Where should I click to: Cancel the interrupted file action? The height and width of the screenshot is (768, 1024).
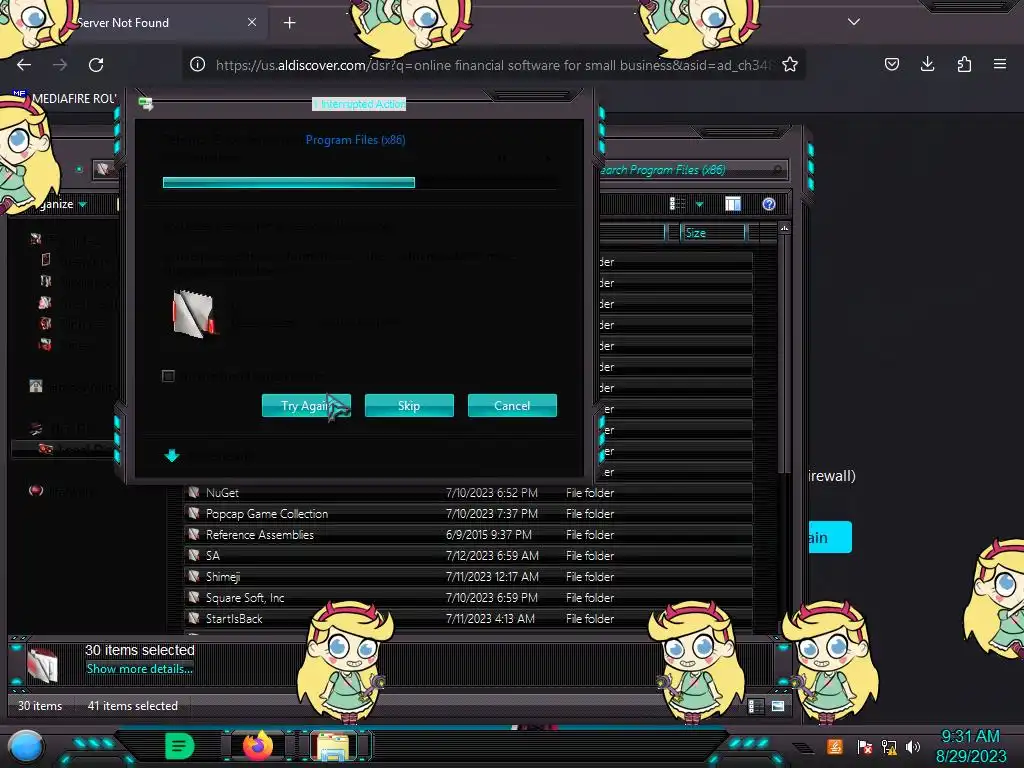(512, 406)
